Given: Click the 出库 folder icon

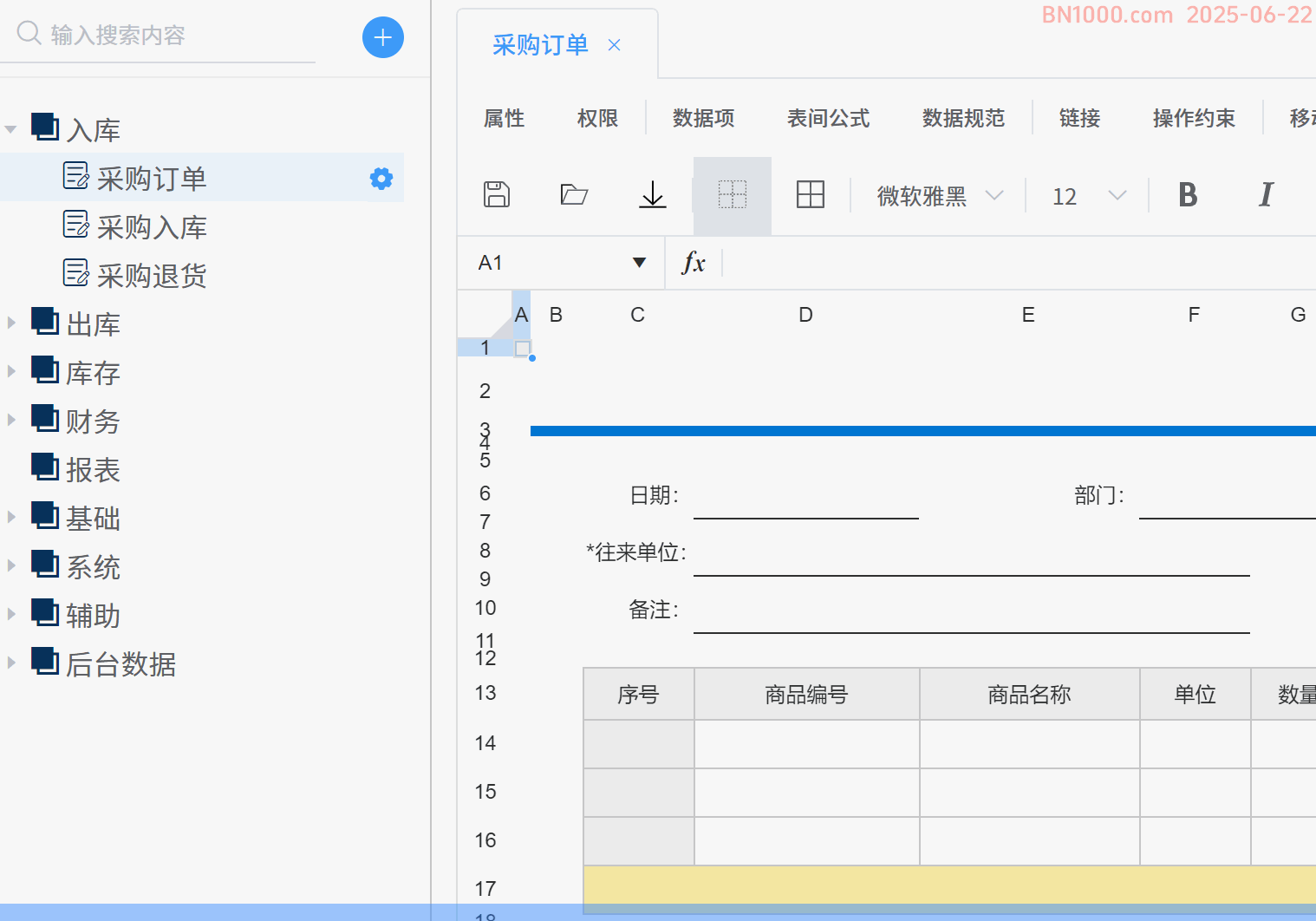Looking at the screenshot, I should pos(45,321).
